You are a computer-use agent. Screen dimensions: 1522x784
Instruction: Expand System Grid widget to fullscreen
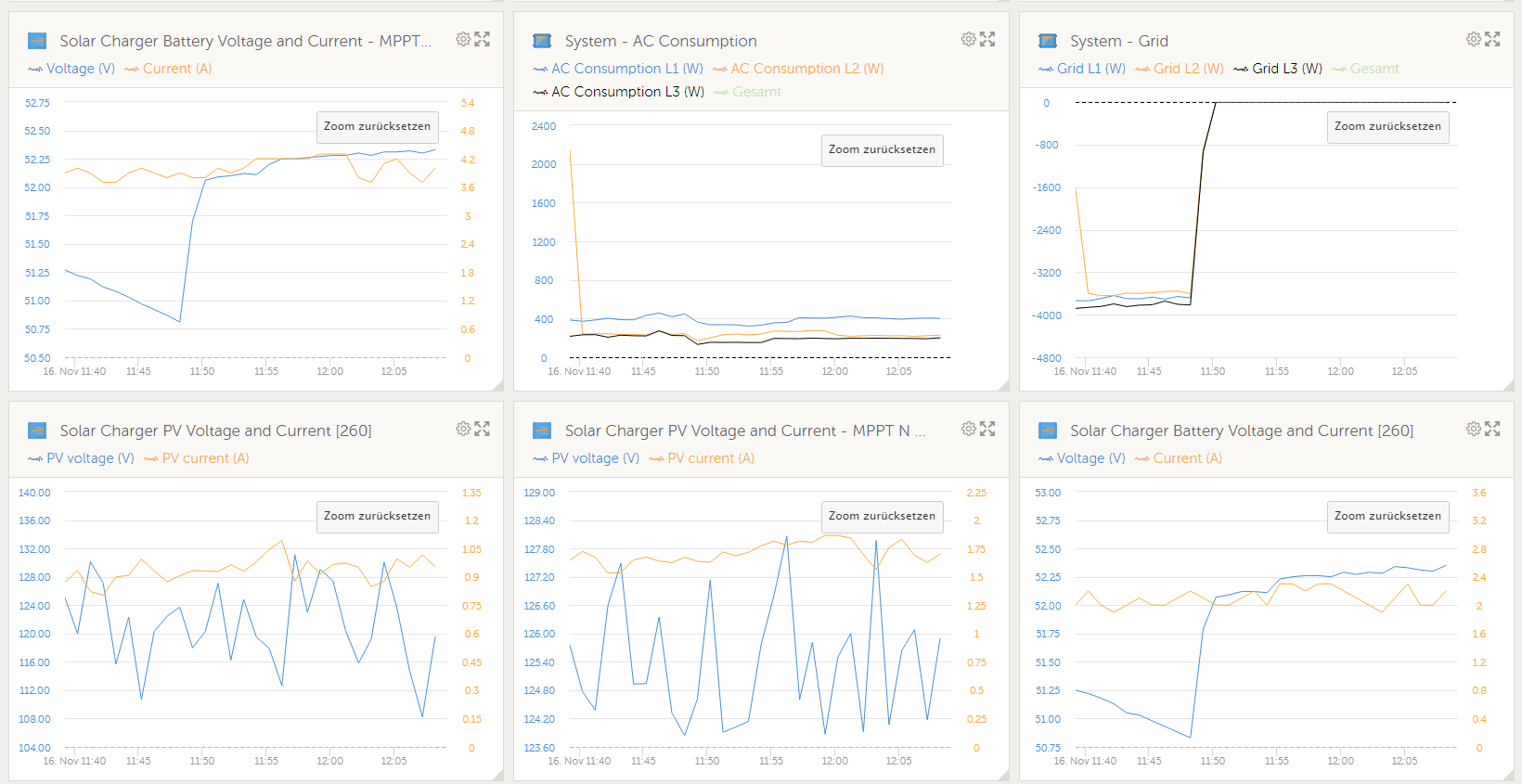(1492, 39)
